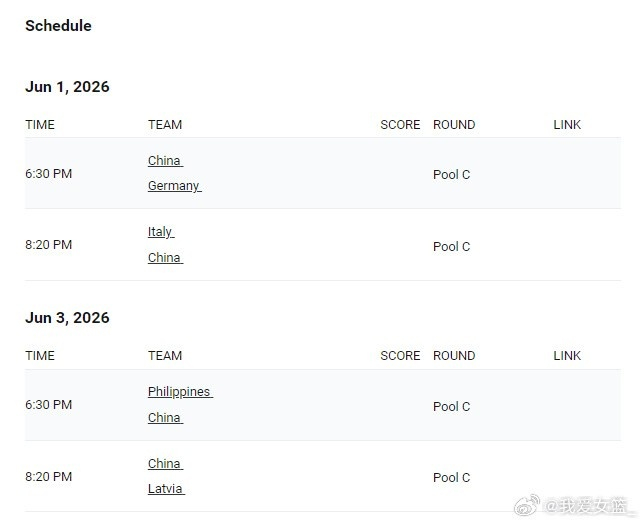Open the Philippines team link
644x524 pixels.
pyautogui.click(x=180, y=392)
